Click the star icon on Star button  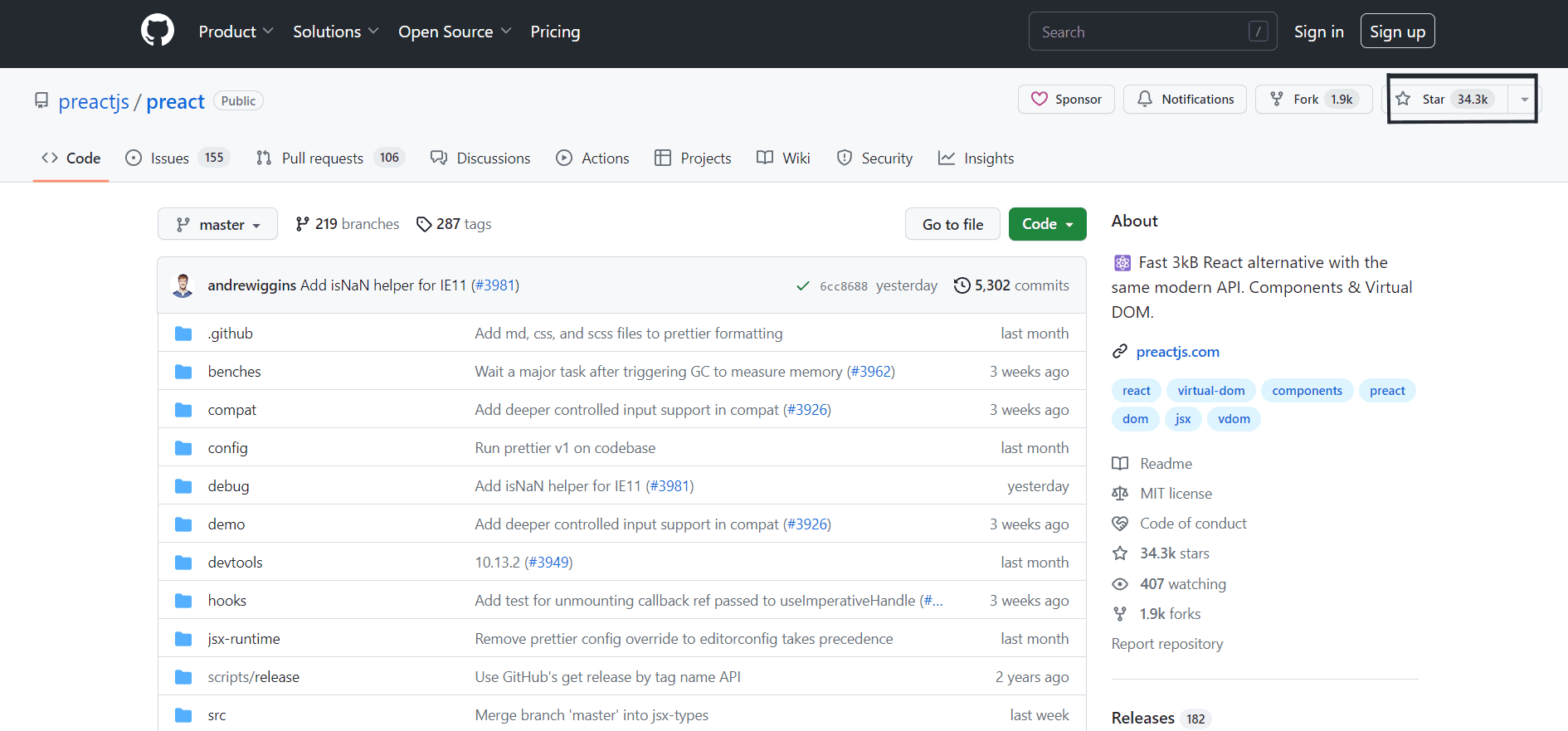pyautogui.click(x=1403, y=99)
